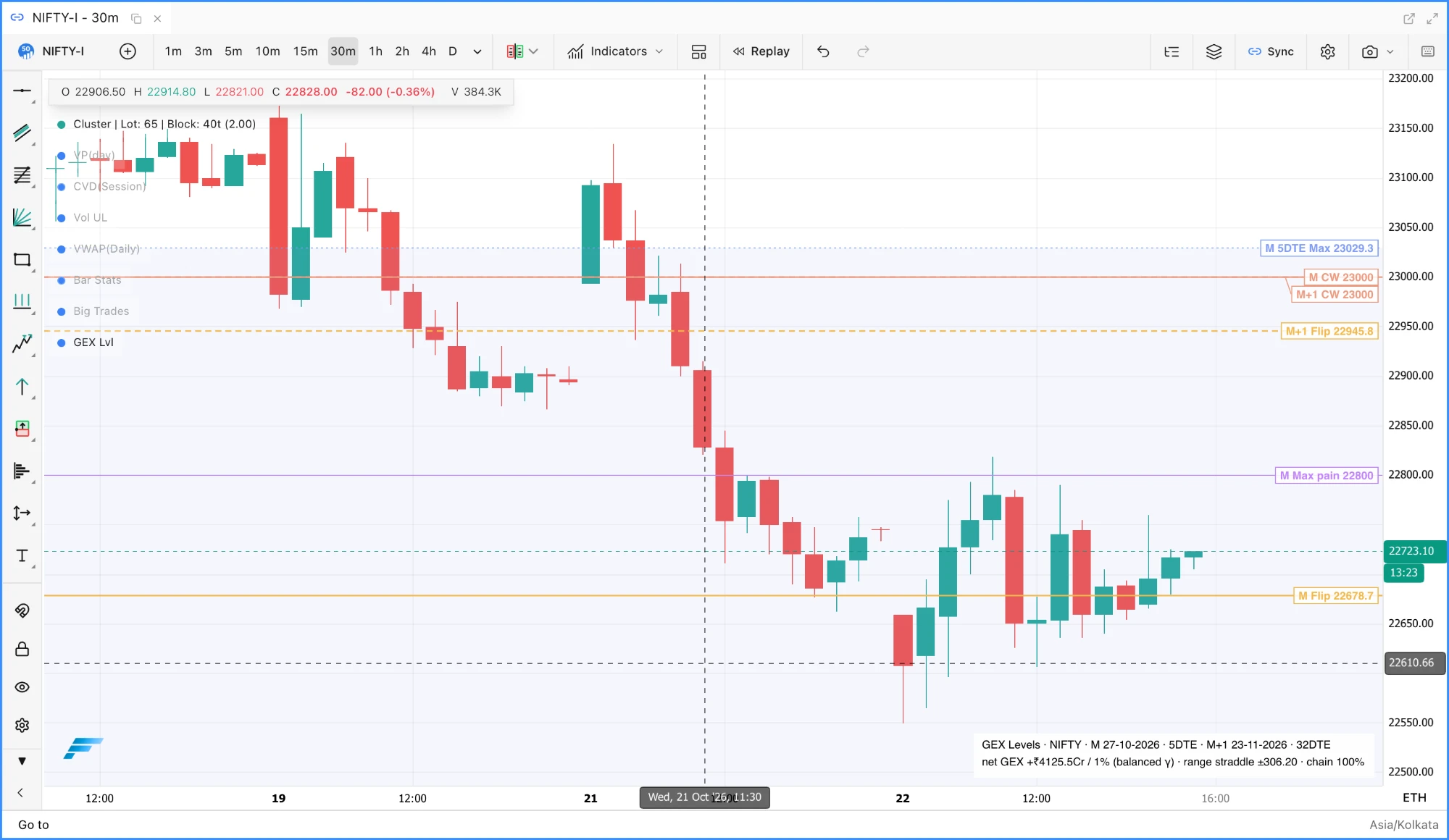Image resolution: width=1449 pixels, height=840 pixels.
Task: Click the M Flip 22678.7 level label
Action: 1336,596
